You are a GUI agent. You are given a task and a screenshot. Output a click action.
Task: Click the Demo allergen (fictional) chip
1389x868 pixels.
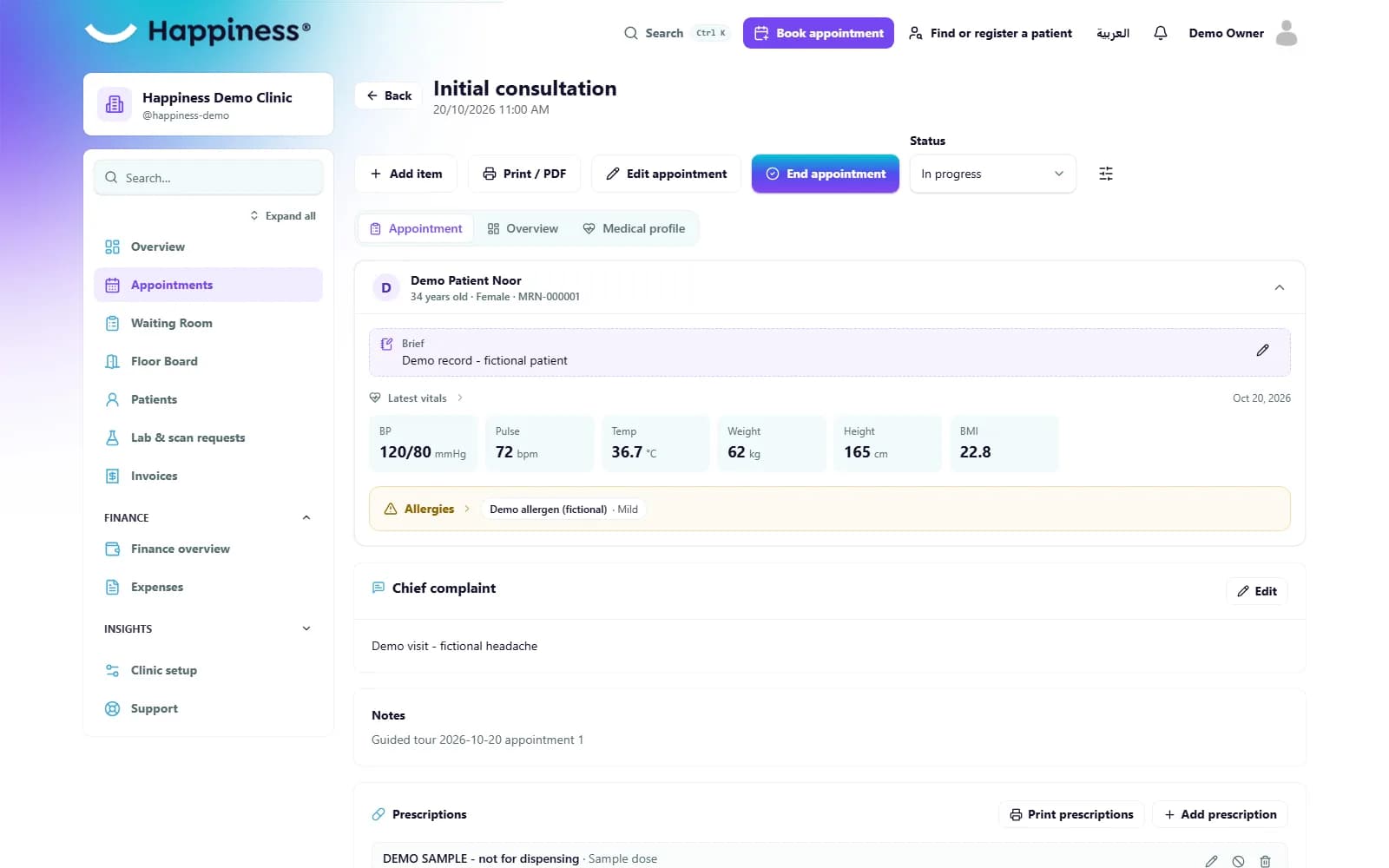[x=563, y=509]
